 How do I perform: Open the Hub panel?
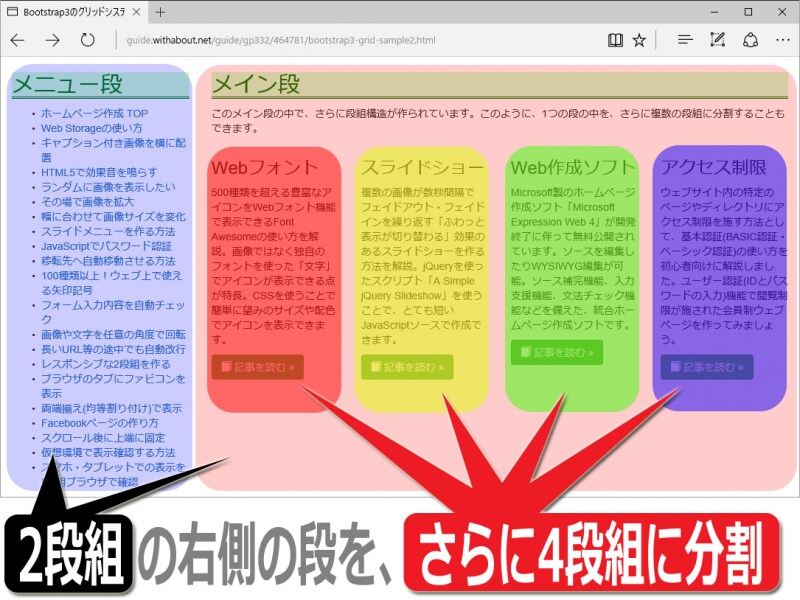tap(685, 42)
